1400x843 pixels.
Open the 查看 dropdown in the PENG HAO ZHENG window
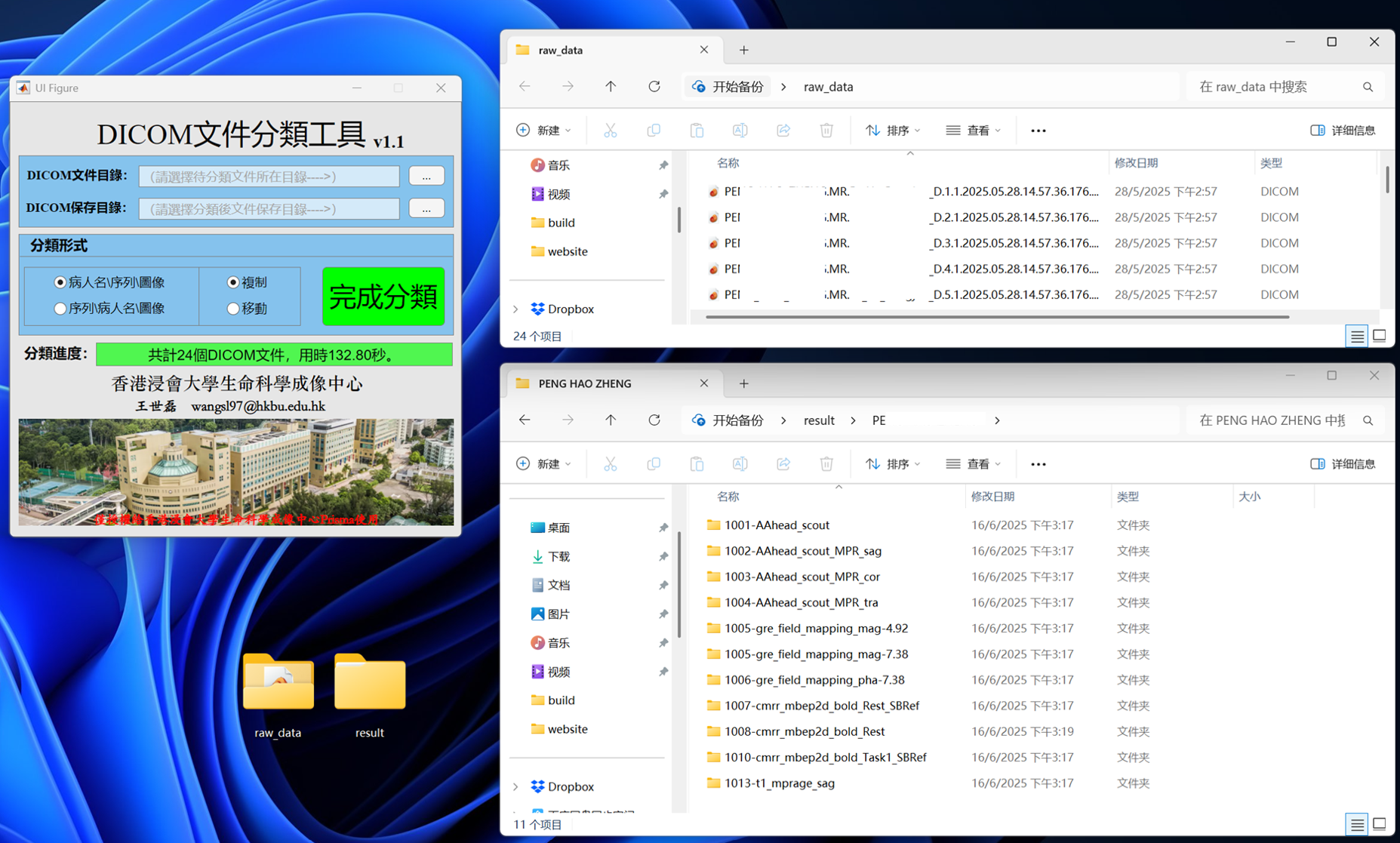click(974, 464)
